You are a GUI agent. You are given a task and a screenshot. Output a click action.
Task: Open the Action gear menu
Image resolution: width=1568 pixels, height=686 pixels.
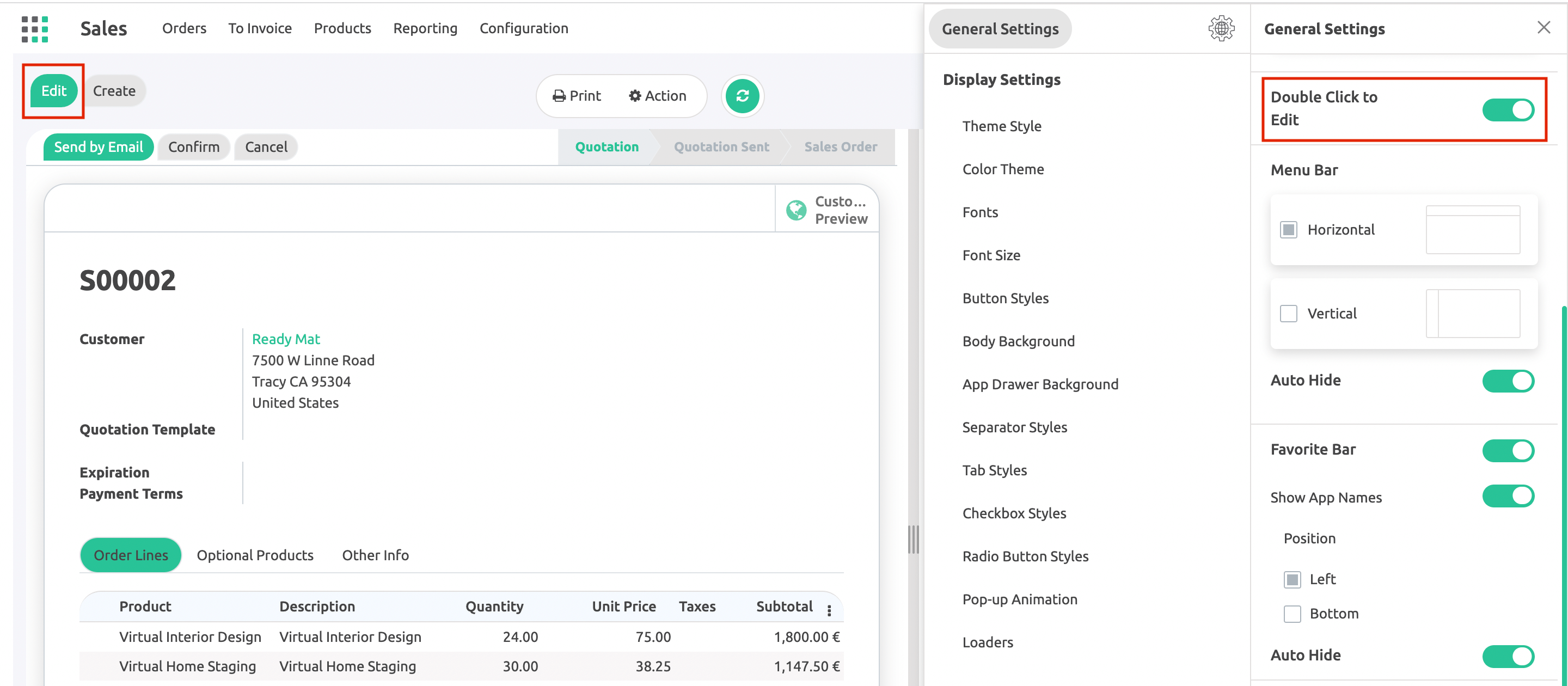coord(657,96)
